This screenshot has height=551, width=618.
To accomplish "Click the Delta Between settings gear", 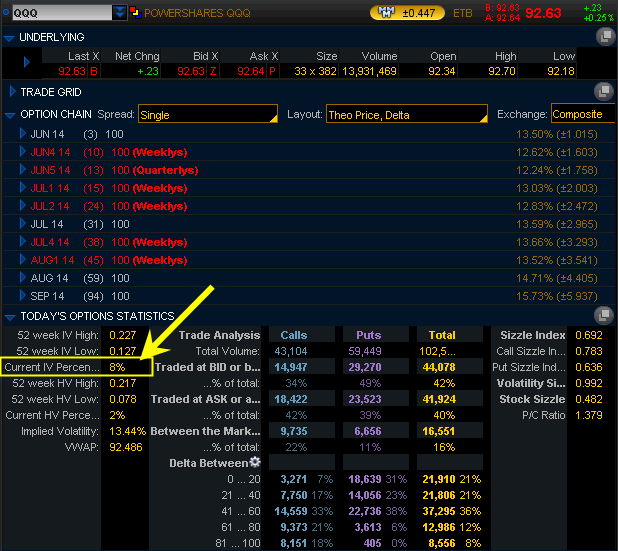I will click(254, 462).
